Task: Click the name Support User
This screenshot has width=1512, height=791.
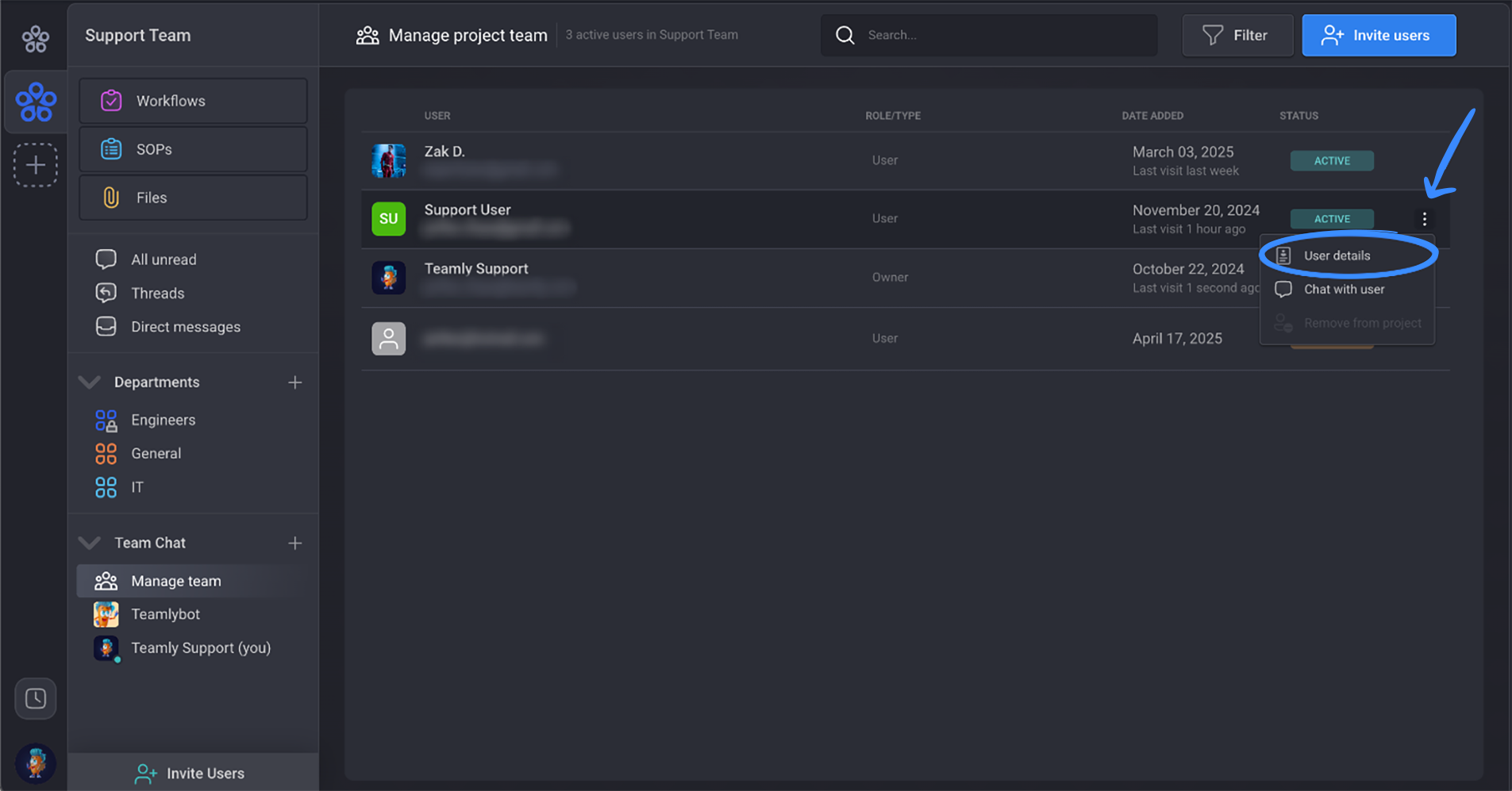Action: (x=467, y=209)
